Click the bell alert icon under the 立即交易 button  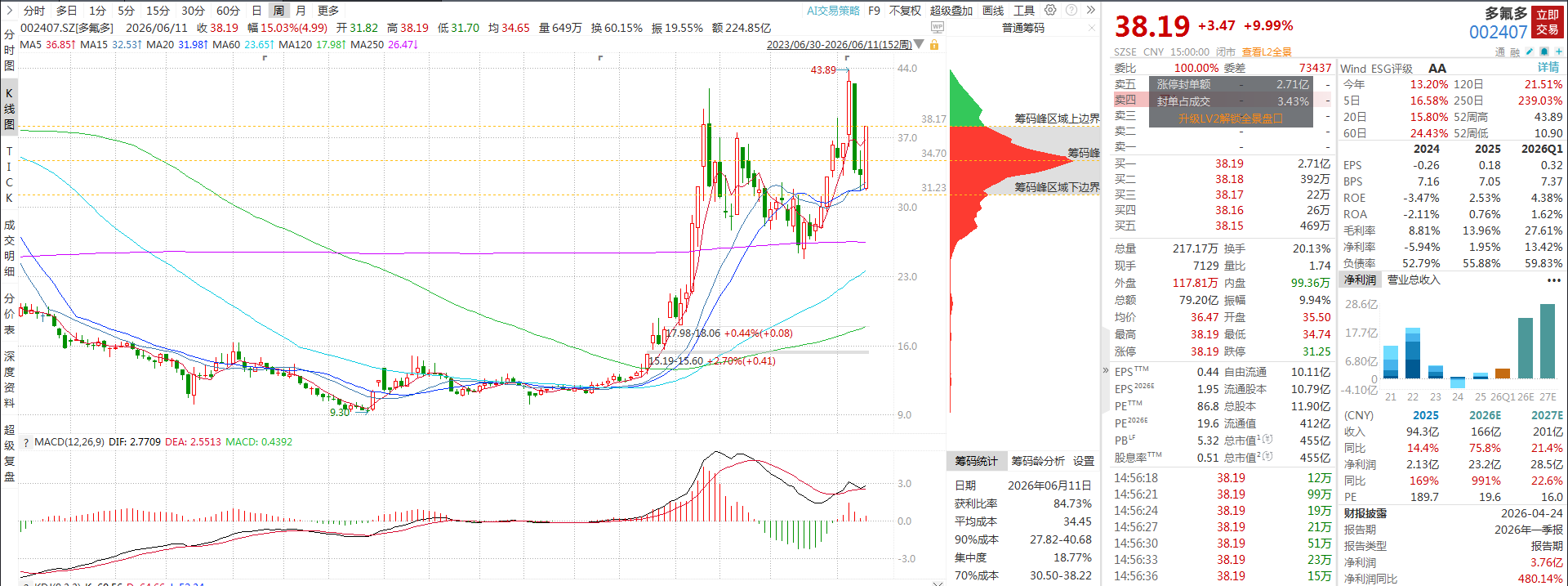coord(1544,51)
